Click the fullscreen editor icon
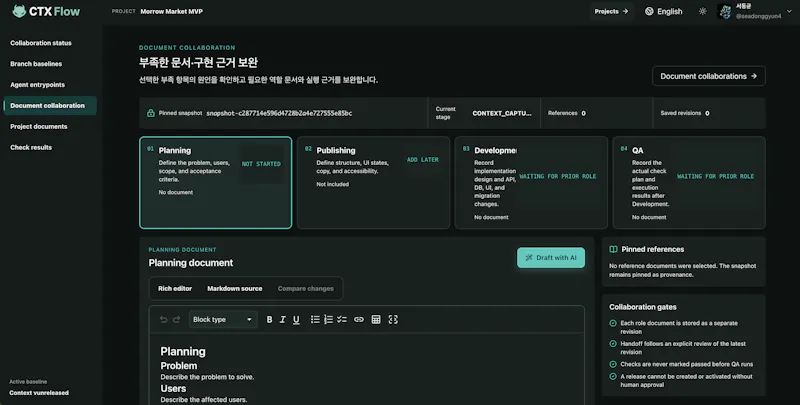Image resolution: width=800 pixels, height=405 pixels. pos(393,319)
